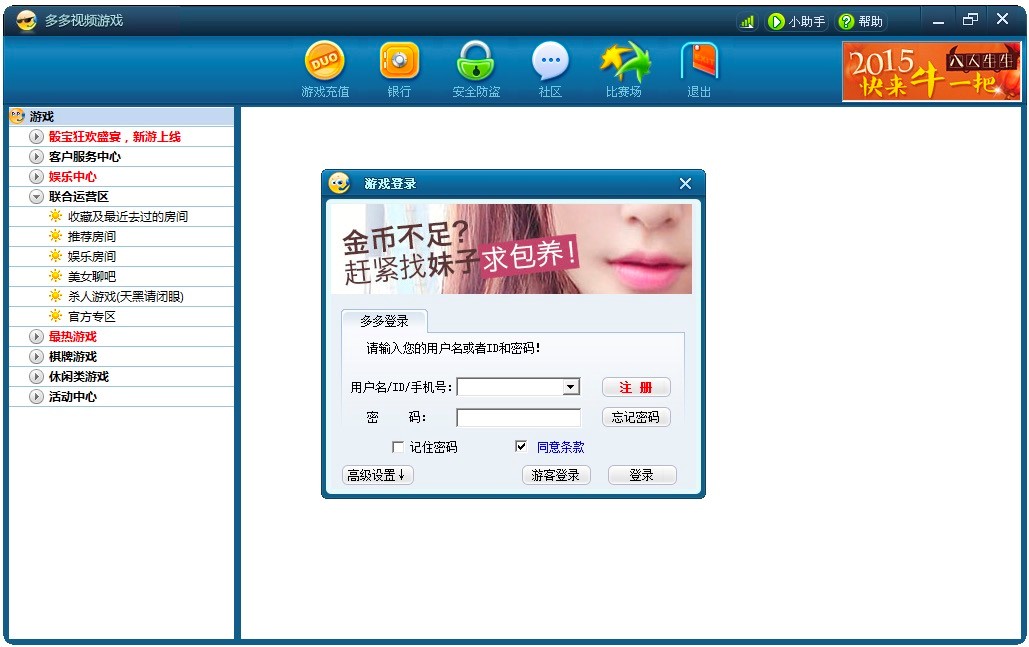Click the 比赛场 competition icon
Viewport: 1029px width, 647px height.
[x=624, y=62]
